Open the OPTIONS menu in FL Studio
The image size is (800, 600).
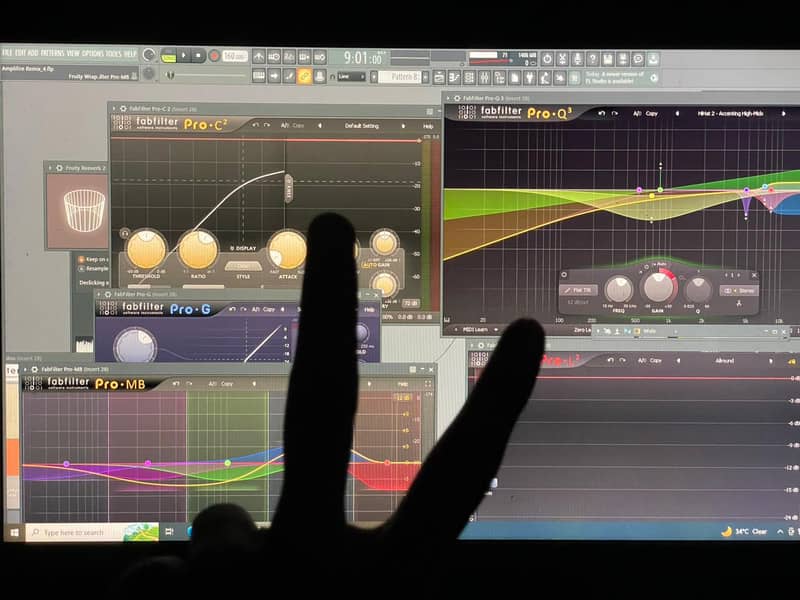pos(93,53)
